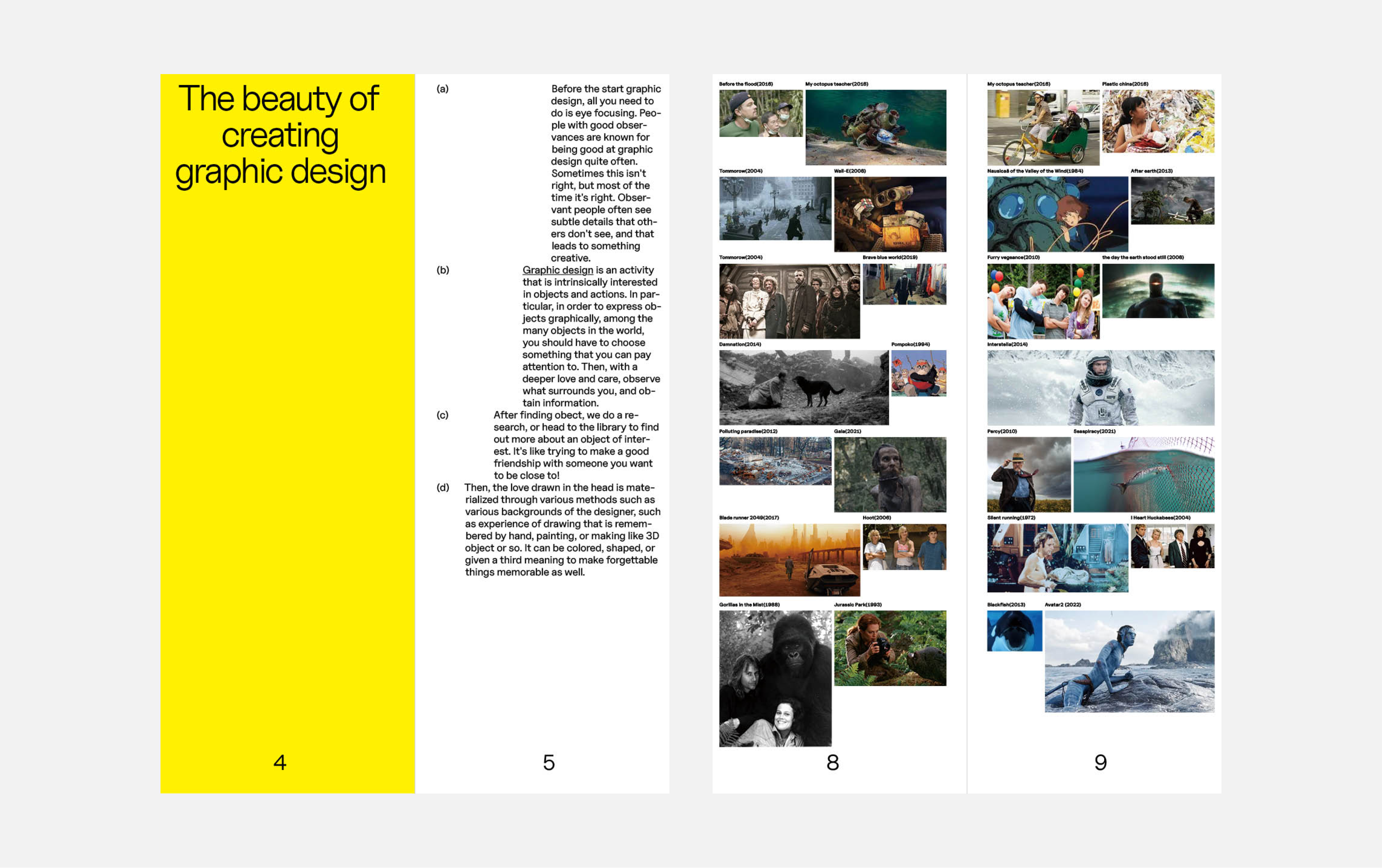
Task: Select the Furry vegeance(2010) group image
Action: point(1043,301)
